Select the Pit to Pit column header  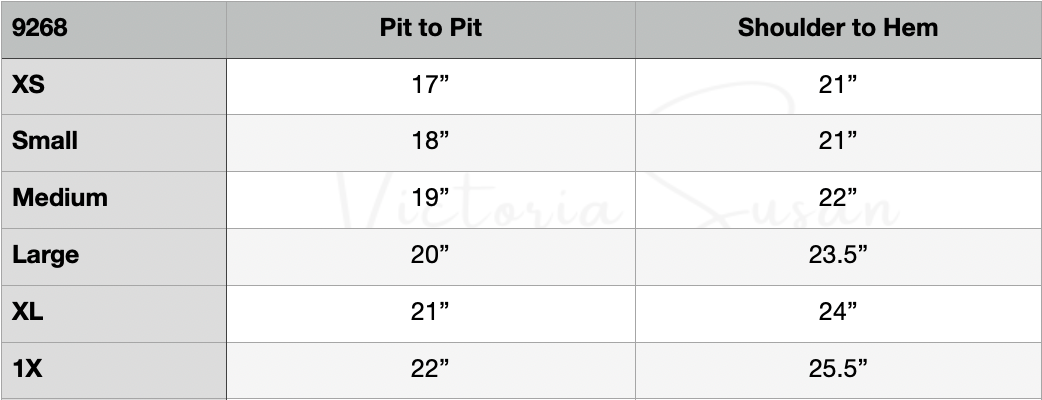431,28
